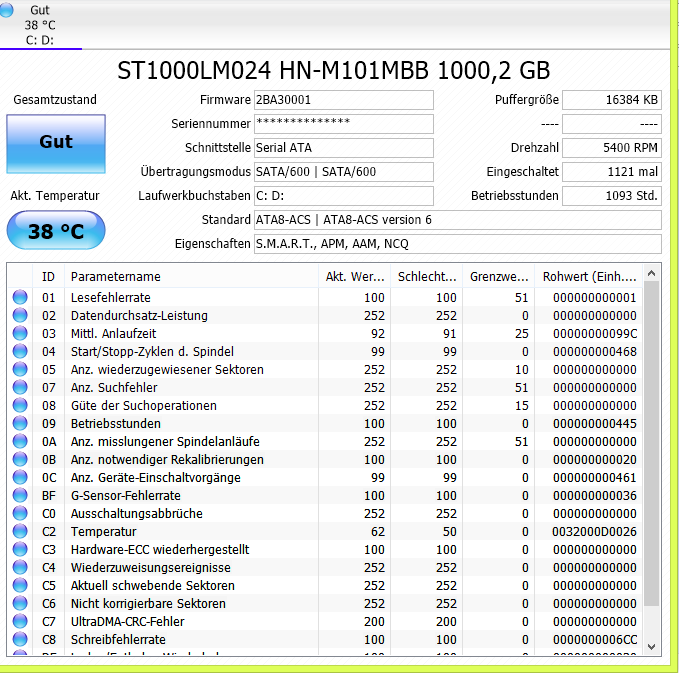Click the blue health orb in disk tab
This screenshot has width=680, height=674.
pos(6,10)
